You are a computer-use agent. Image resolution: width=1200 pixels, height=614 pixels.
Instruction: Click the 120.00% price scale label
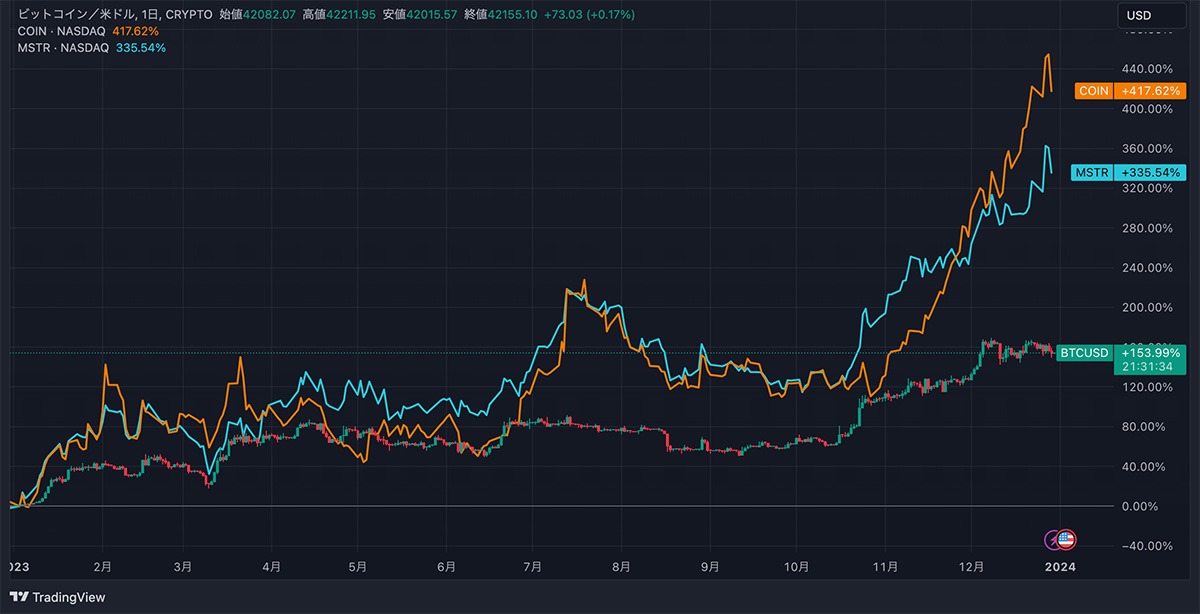[1145, 387]
